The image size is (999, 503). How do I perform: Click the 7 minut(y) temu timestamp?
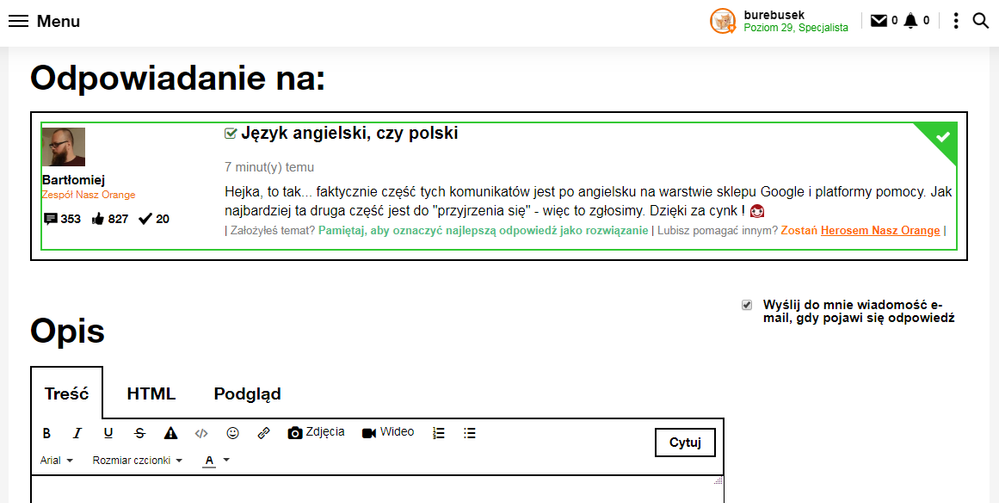[x=269, y=168]
